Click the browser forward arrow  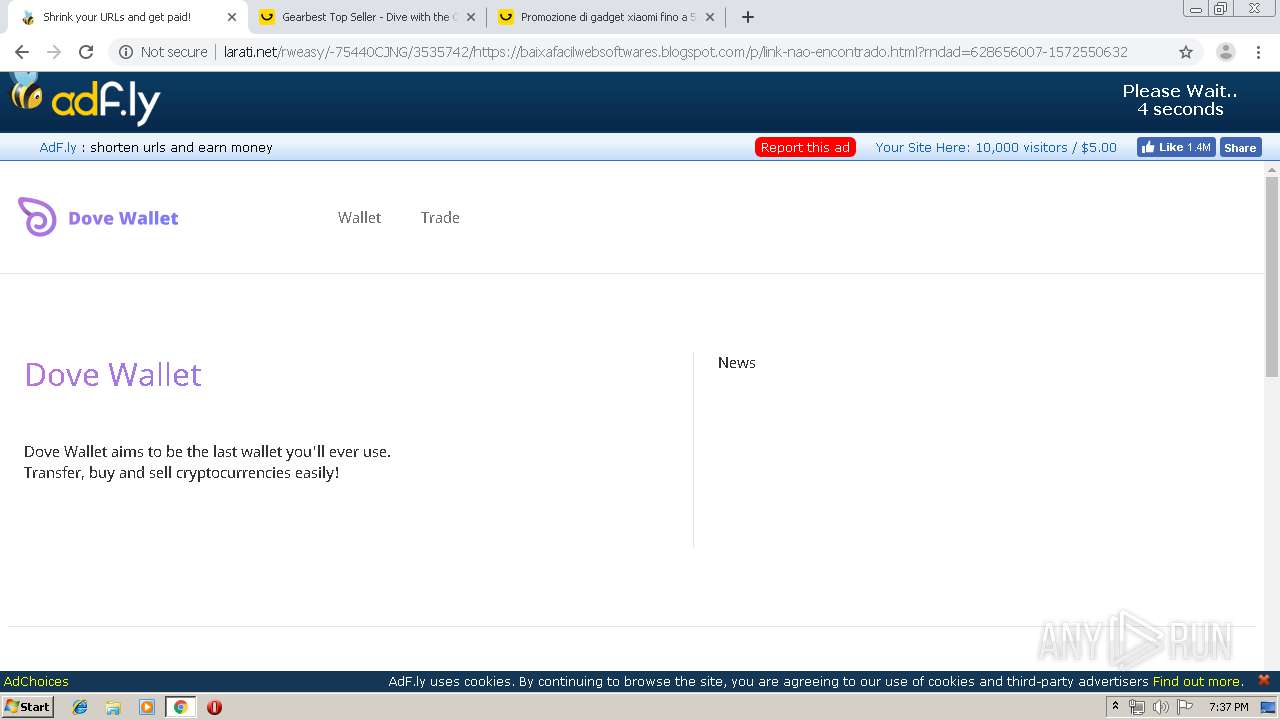54,52
